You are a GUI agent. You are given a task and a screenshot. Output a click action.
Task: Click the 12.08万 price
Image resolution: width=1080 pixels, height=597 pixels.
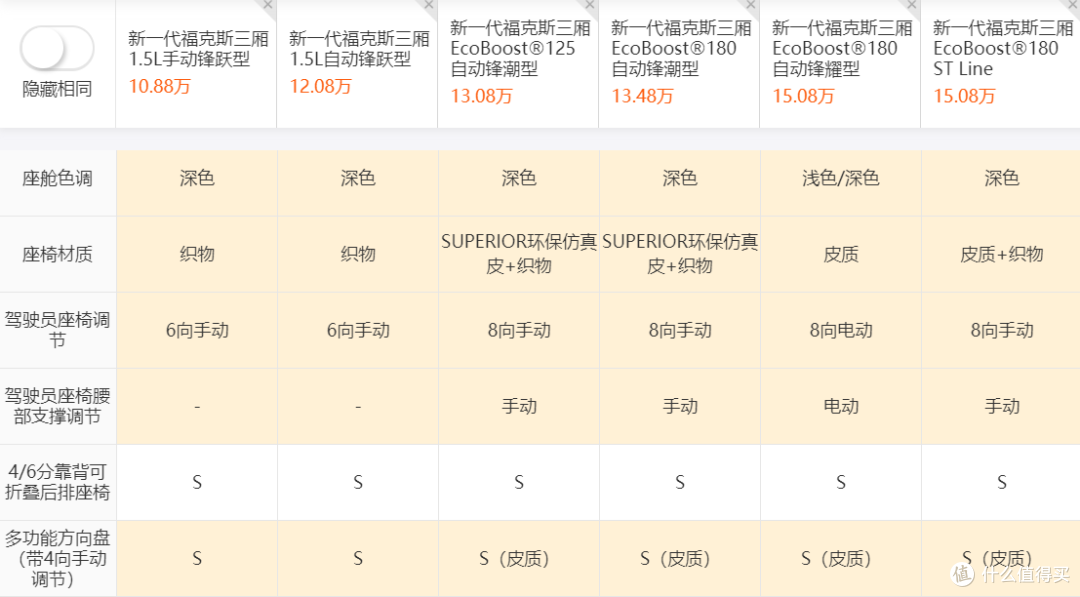tap(320, 87)
